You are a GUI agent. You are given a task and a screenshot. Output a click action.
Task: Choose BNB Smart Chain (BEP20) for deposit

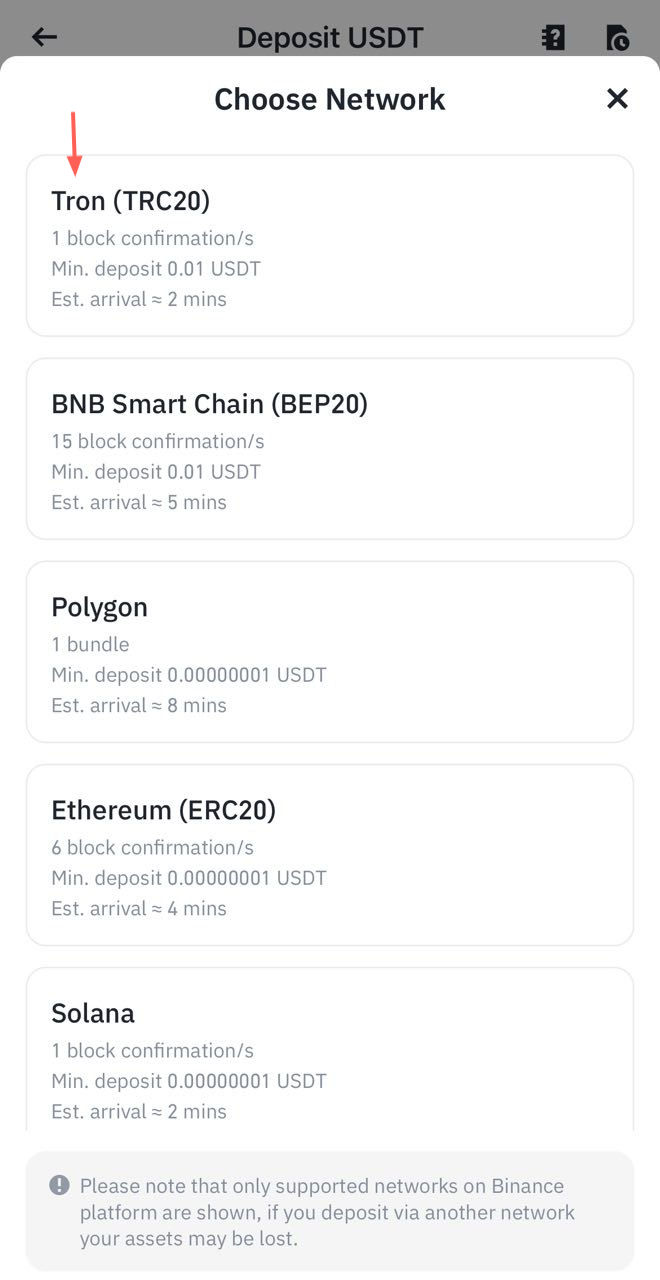(330, 448)
